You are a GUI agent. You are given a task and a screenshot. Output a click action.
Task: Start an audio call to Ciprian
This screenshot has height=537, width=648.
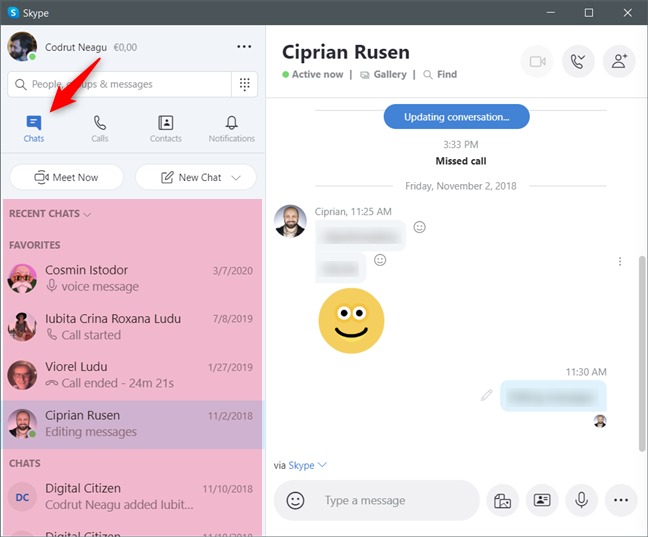[x=578, y=62]
